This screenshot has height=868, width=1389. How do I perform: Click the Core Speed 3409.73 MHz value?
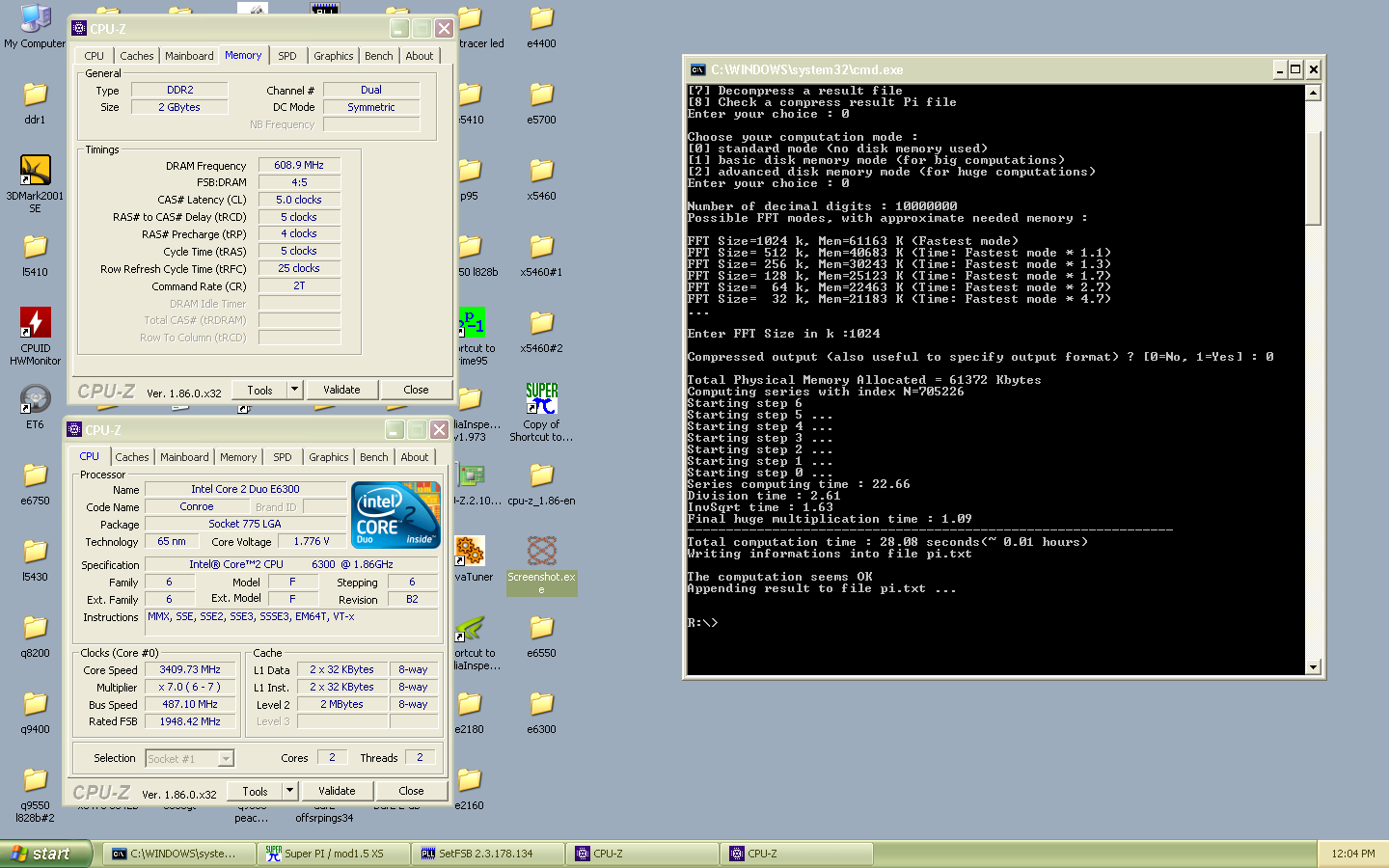[190, 669]
